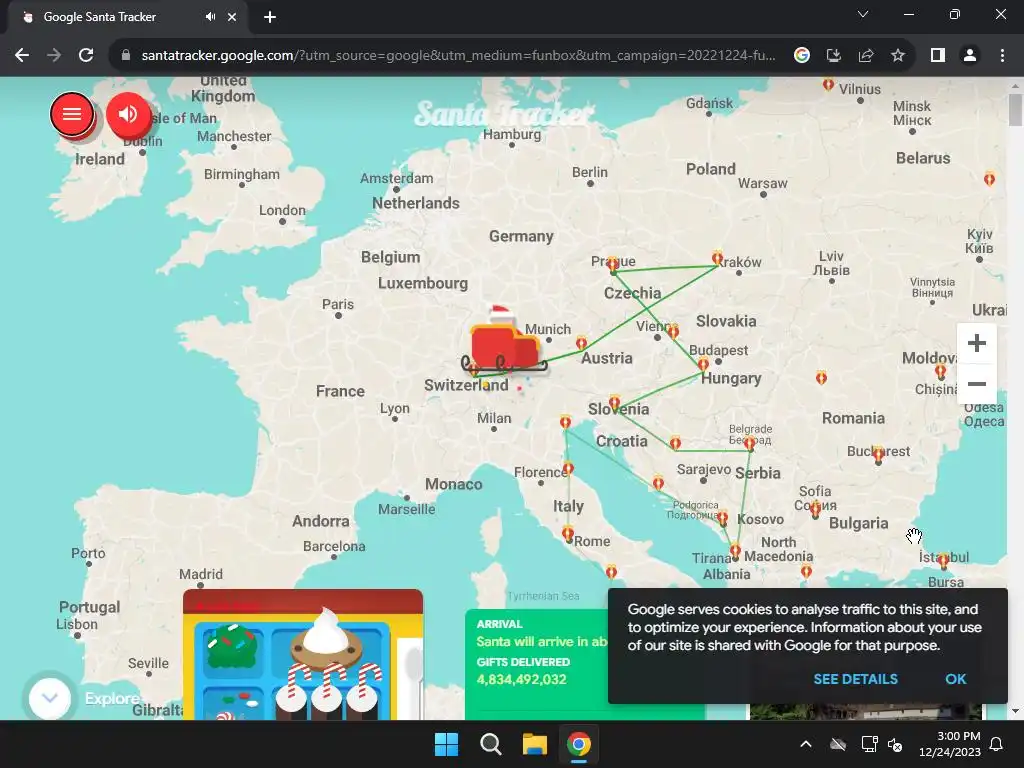
Task: Open tab search dropdown arrow
Action: tap(863, 14)
